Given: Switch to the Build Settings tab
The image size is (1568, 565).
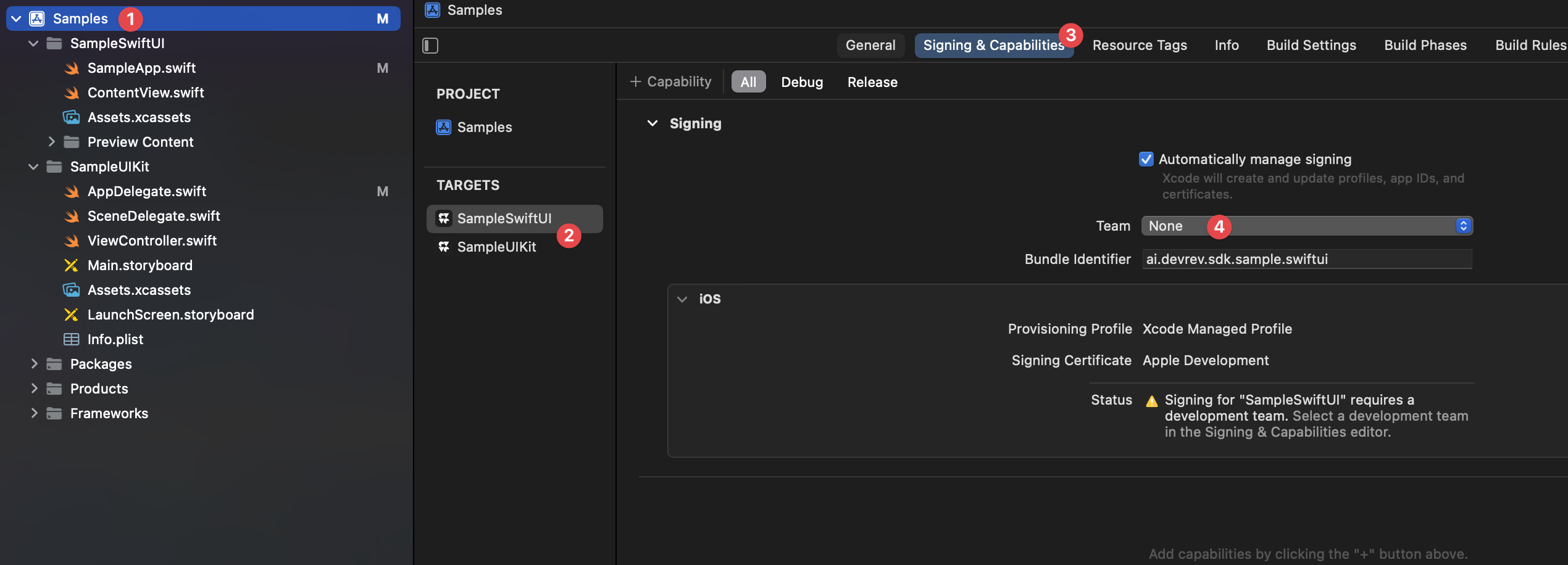Looking at the screenshot, I should (x=1311, y=46).
